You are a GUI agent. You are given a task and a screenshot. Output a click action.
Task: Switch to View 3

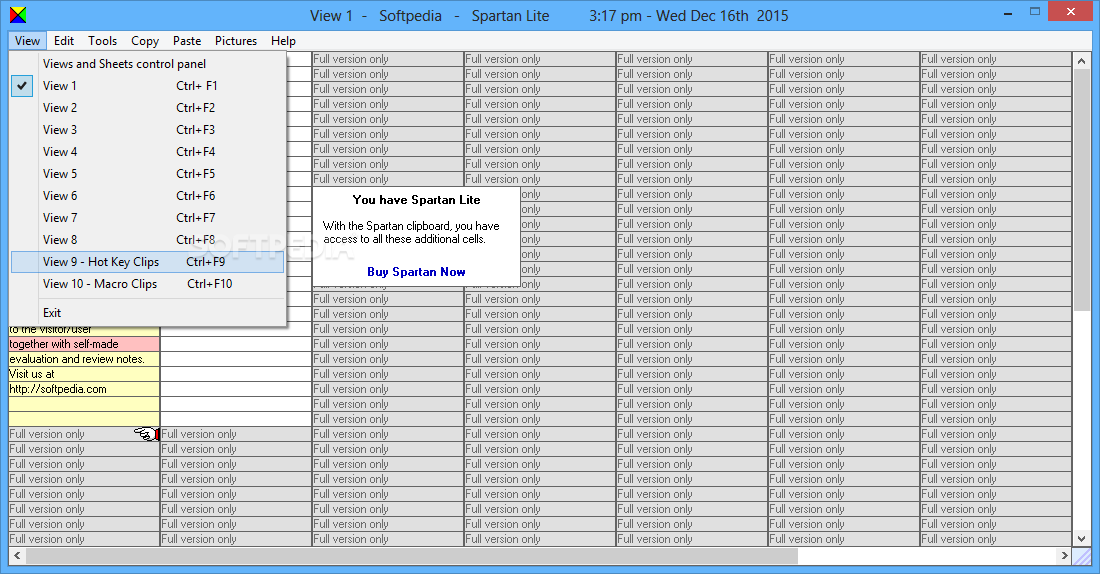[147, 130]
